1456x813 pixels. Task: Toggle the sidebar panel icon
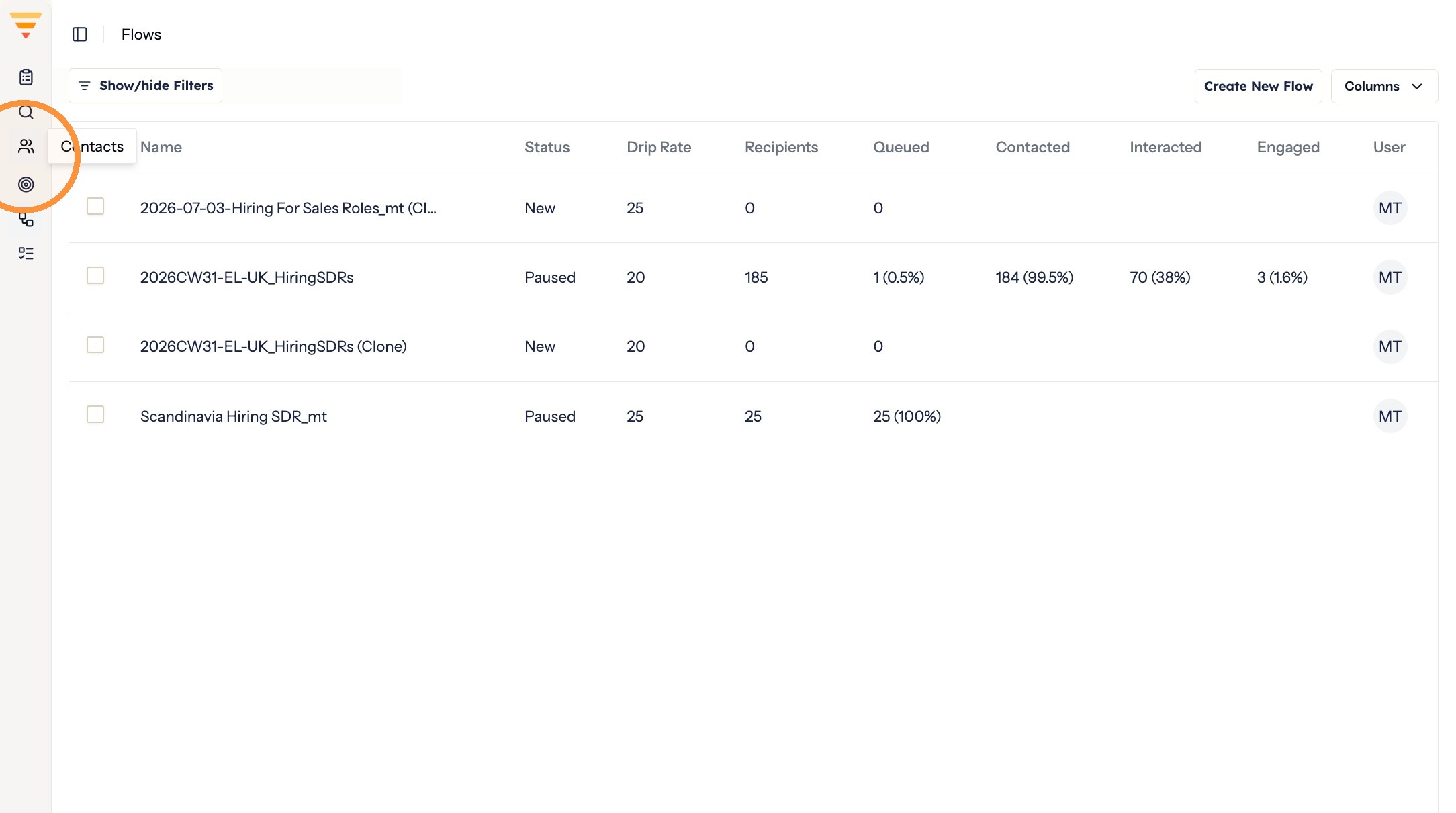[x=80, y=34]
